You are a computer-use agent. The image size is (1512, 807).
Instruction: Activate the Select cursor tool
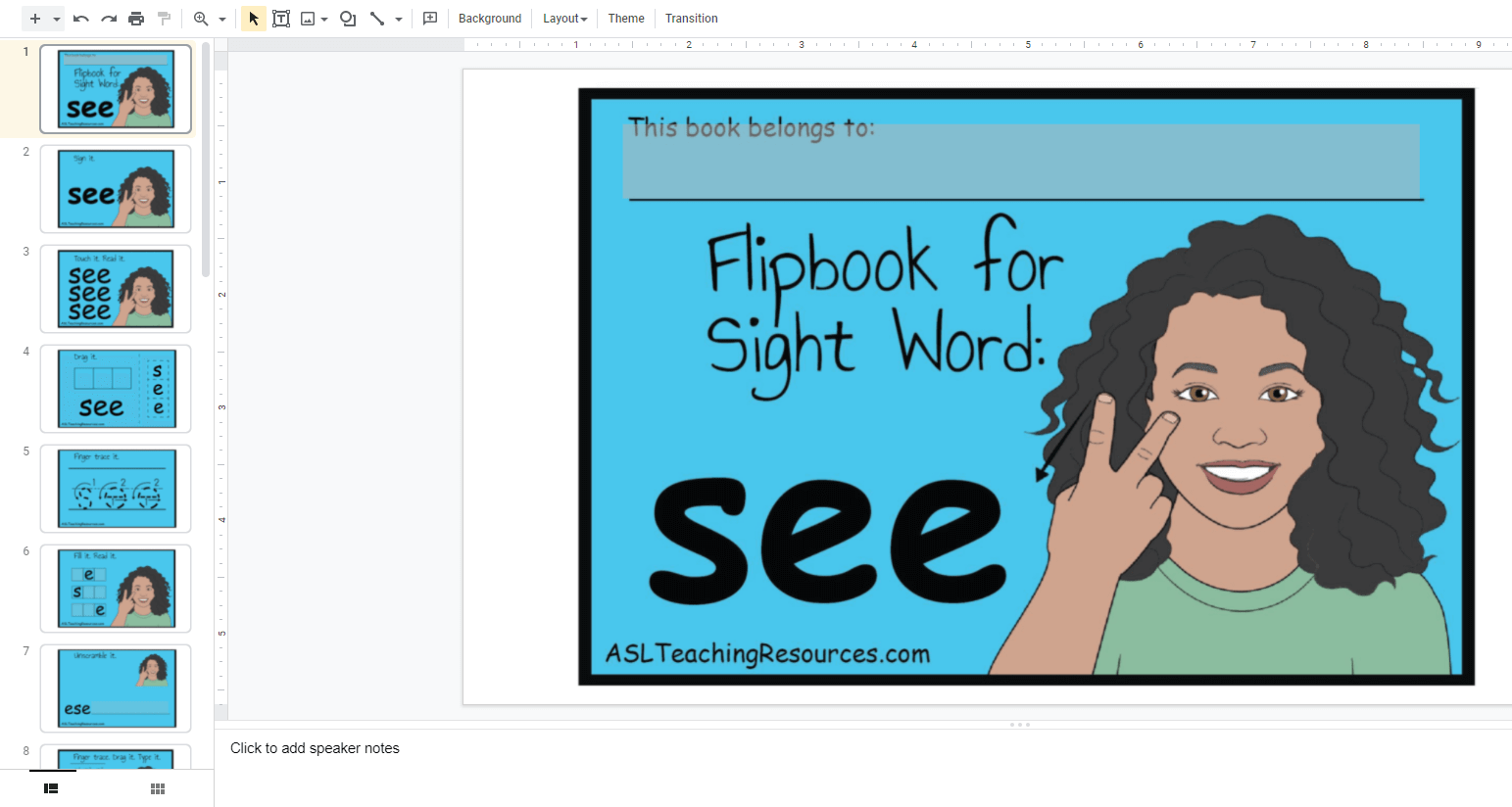click(254, 19)
